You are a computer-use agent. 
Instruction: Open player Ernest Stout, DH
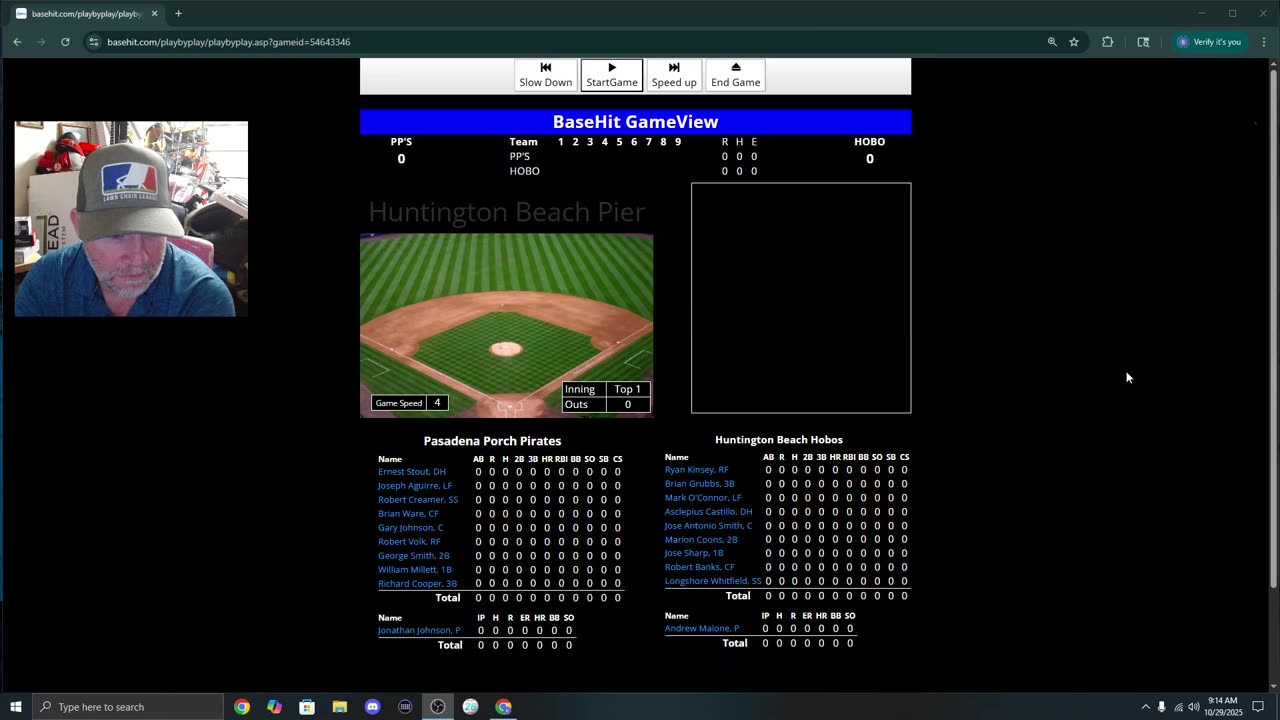pyautogui.click(x=412, y=472)
